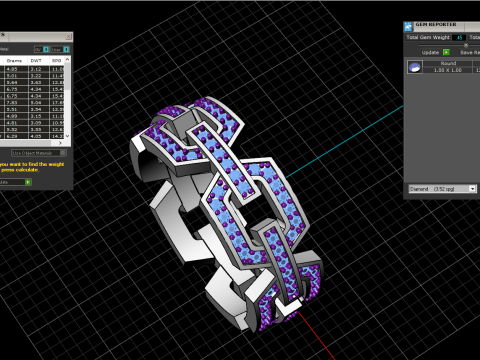Toggle the cyan switch left of User
480x360 pixels.
(46, 49)
